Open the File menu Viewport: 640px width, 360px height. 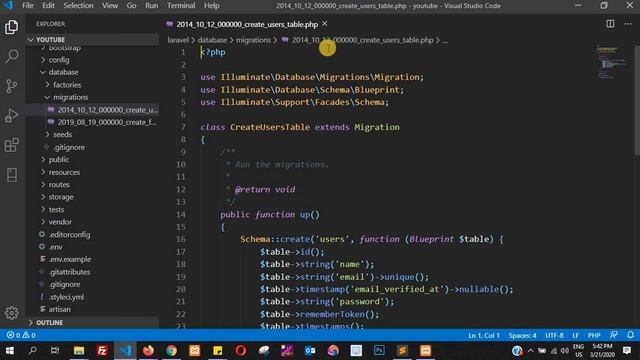[x=28, y=6]
